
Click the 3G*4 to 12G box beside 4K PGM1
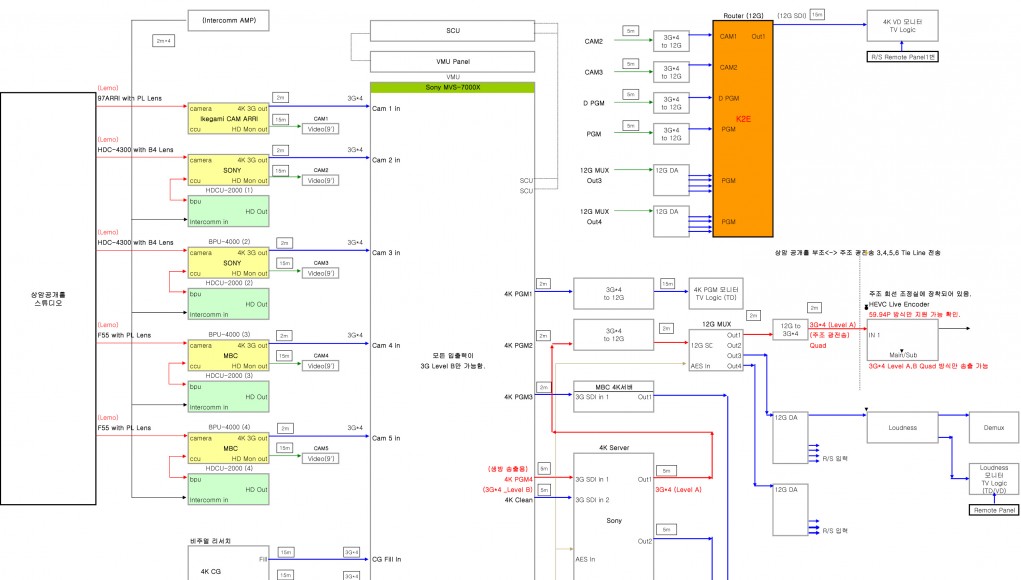point(613,294)
